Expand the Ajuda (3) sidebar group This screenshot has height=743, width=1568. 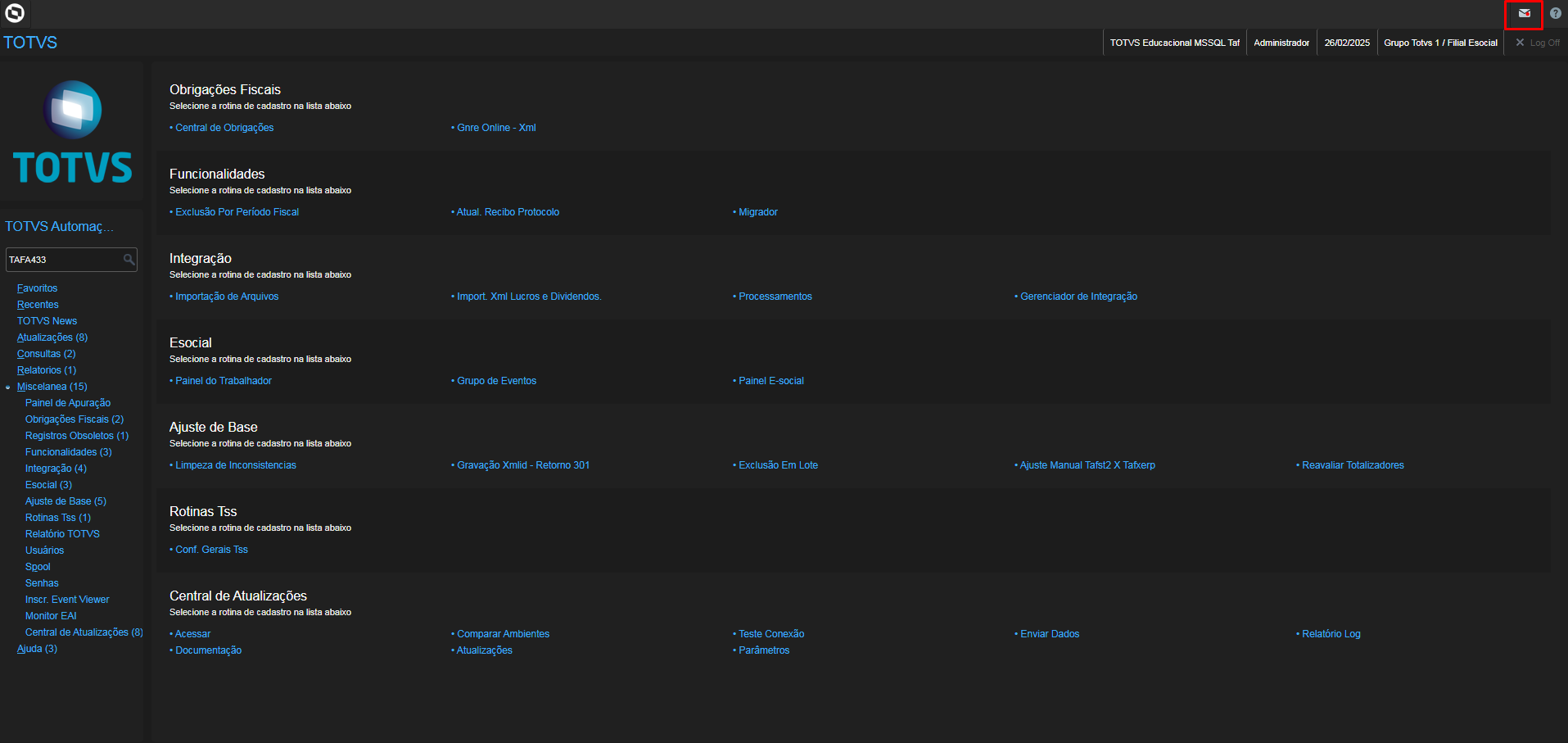point(37,649)
